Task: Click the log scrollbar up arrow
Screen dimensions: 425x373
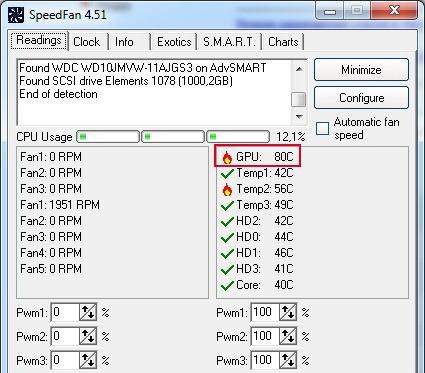Action: (x=299, y=69)
